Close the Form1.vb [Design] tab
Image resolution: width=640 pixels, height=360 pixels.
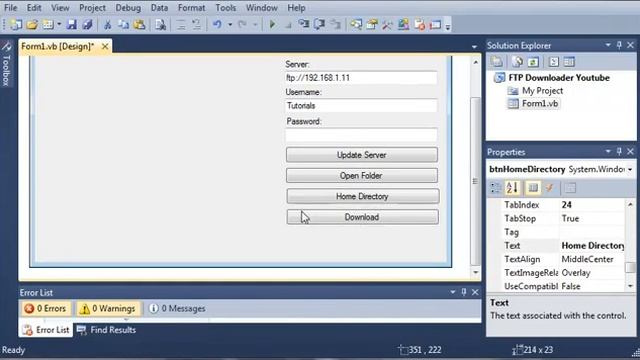click(x=105, y=47)
